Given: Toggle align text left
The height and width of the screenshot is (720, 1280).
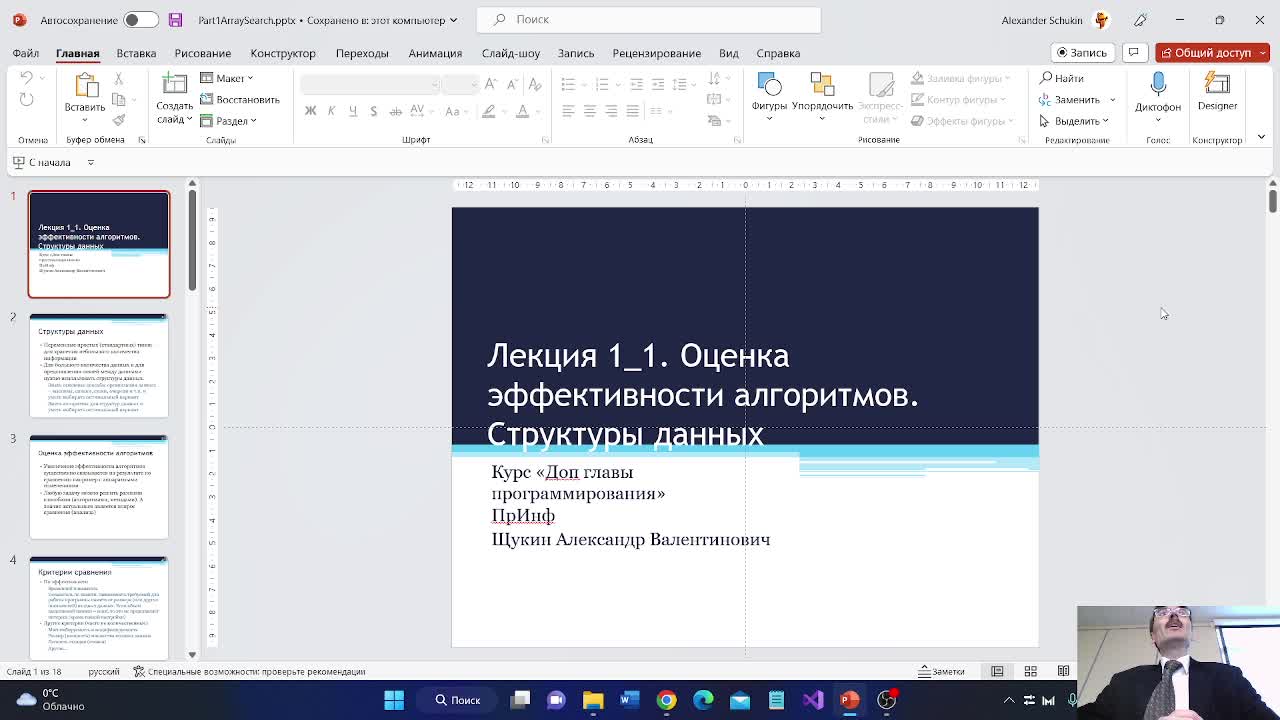Looking at the screenshot, I should click(568, 111).
